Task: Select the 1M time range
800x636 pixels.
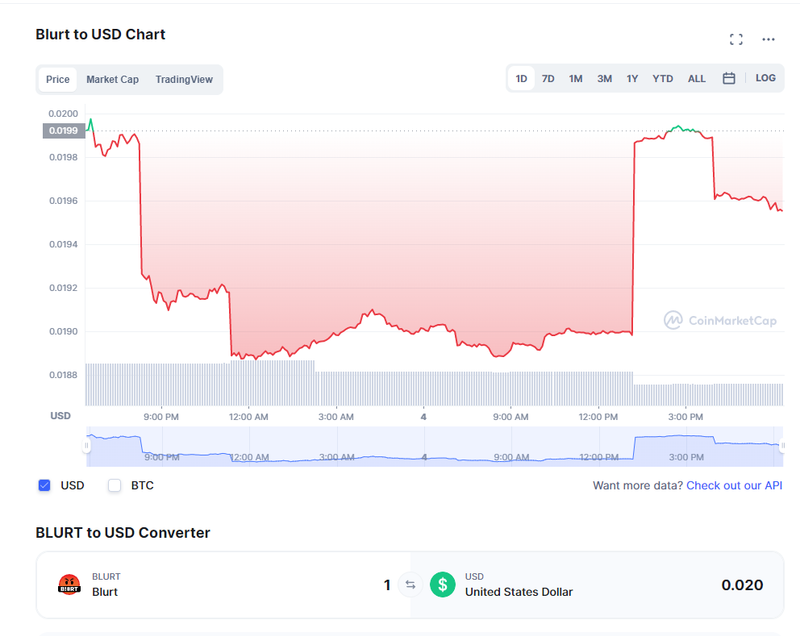Action: coord(576,79)
